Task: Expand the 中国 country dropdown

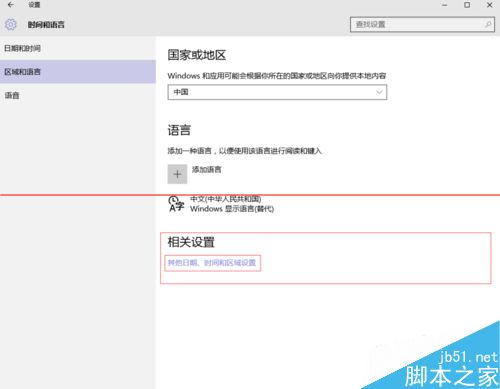Action: pyautogui.click(x=277, y=92)
